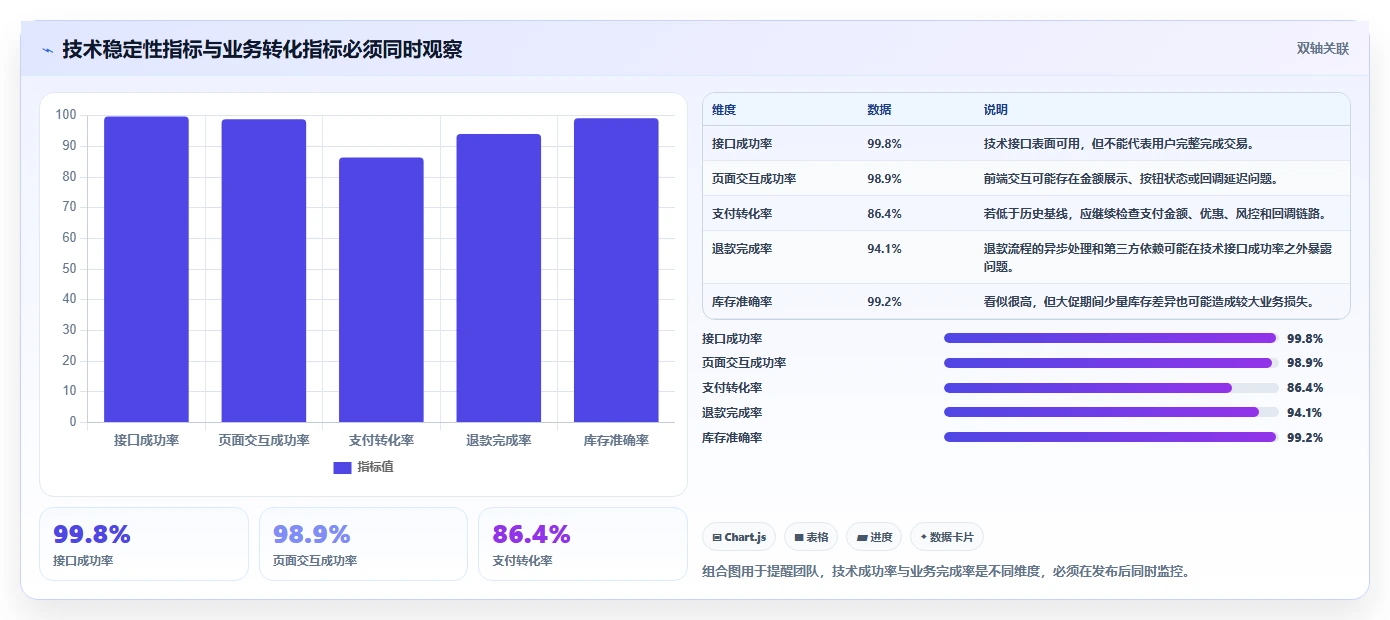Click the description starting 前端交互可能存在
1390x620 pixels.
(1131, 179)
